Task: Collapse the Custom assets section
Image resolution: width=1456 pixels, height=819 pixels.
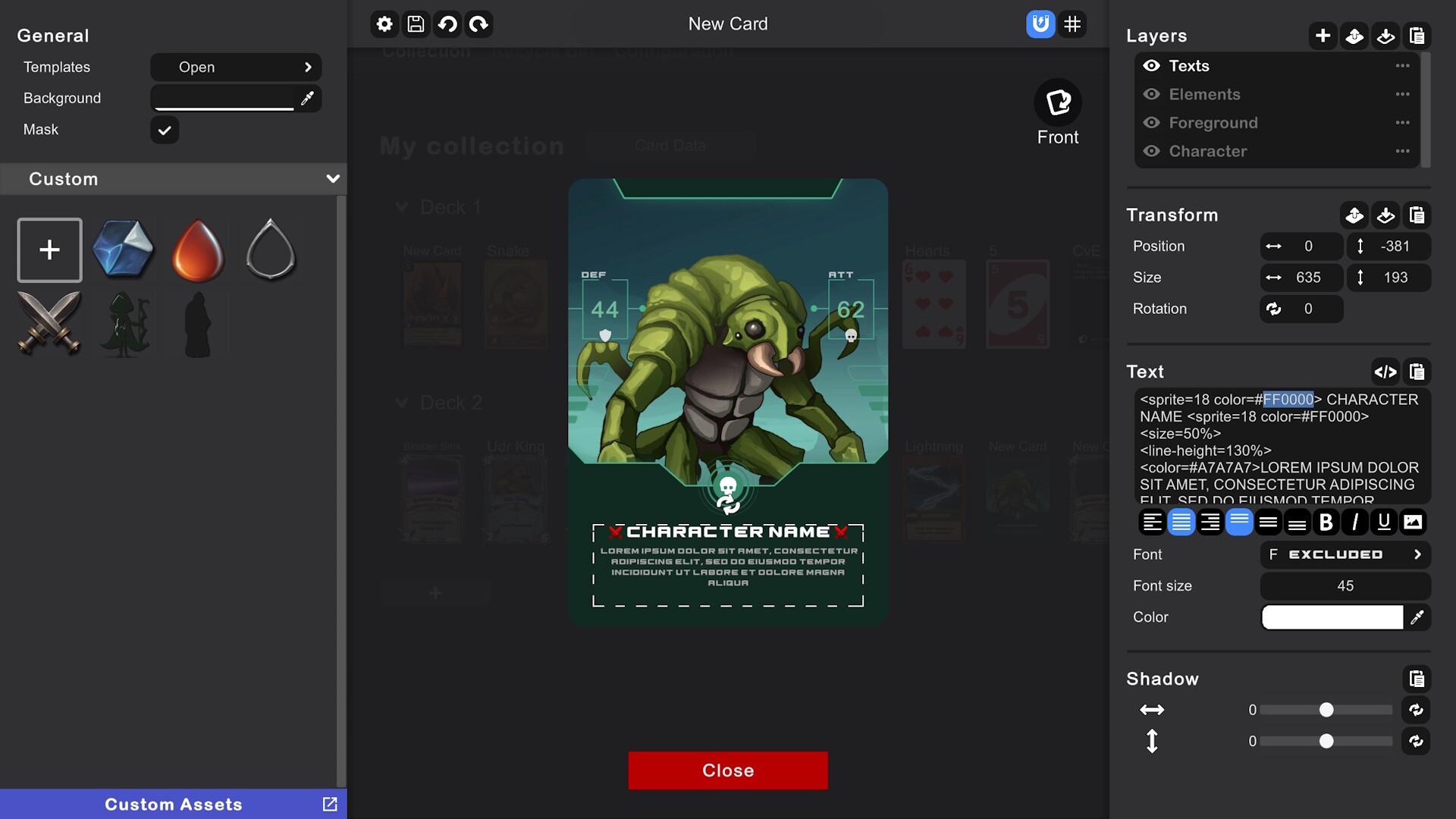Action: (x=333, y=179)
